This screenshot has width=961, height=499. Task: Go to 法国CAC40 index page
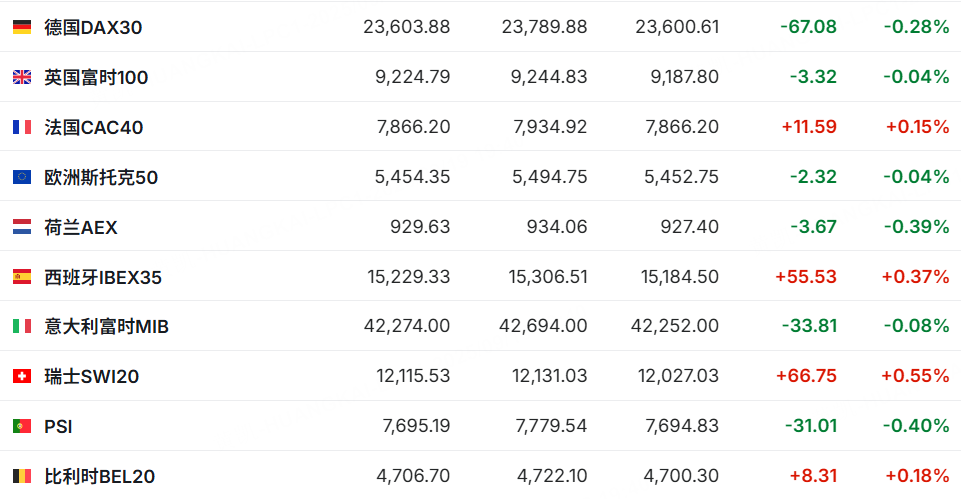click(x=94, y=127)
